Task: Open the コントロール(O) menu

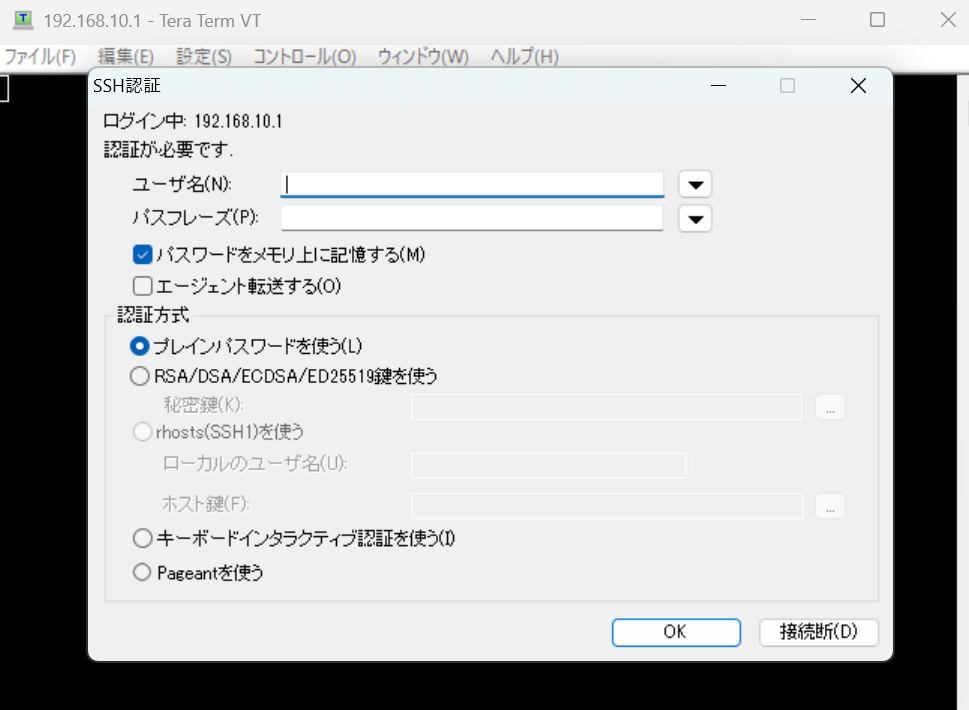Action: [305, 57]
